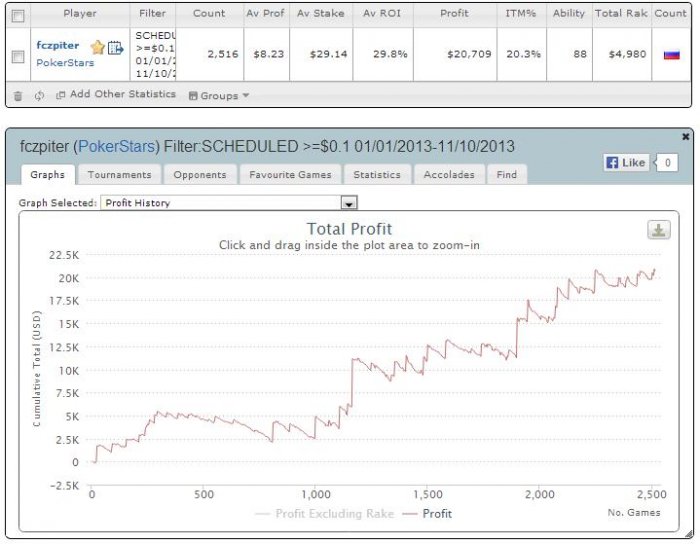
Task: Click the refresh statistics icon
Action: [39, 96]
